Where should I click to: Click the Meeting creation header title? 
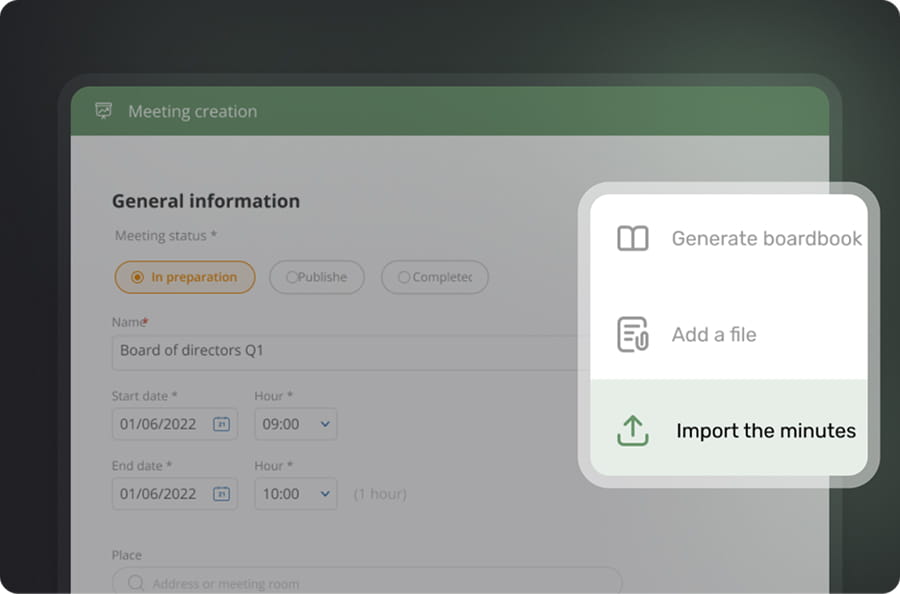pos(192,111)
